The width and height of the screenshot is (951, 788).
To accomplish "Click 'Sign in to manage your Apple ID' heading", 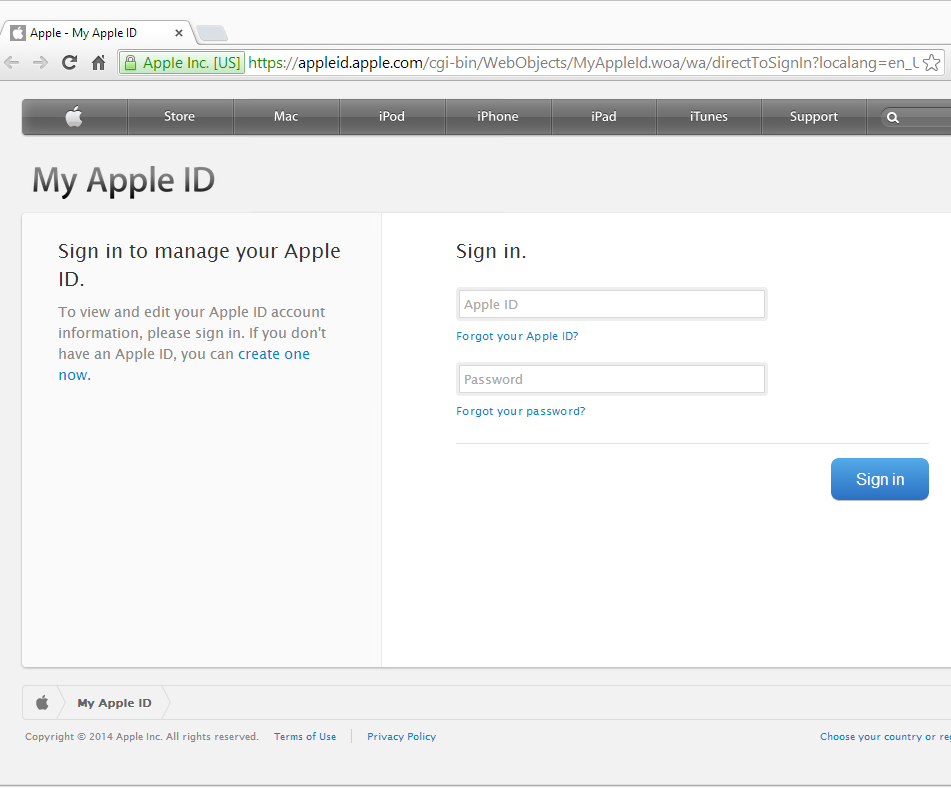I will tap(200, 265).
